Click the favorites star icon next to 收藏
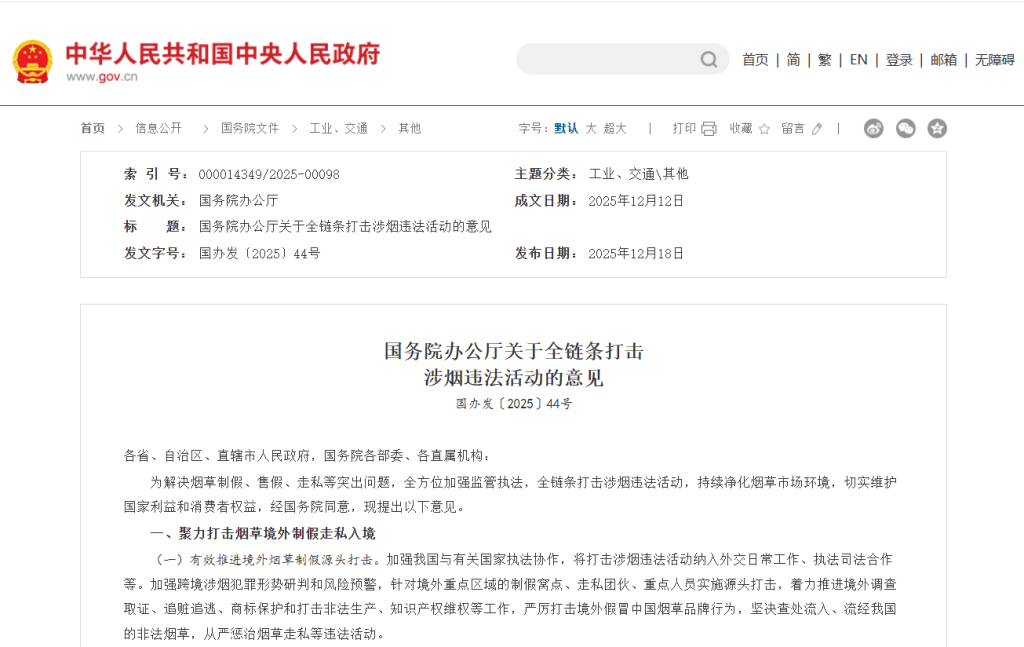Image resolution: width=1024 pixels, height=647 pixels. 764,129
